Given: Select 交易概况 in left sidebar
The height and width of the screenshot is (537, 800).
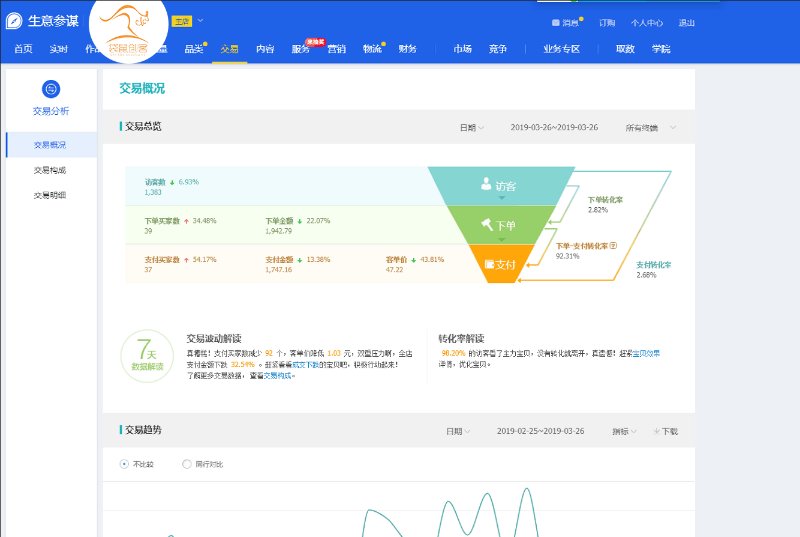Looking at the screenshot, I should (50, 145).
